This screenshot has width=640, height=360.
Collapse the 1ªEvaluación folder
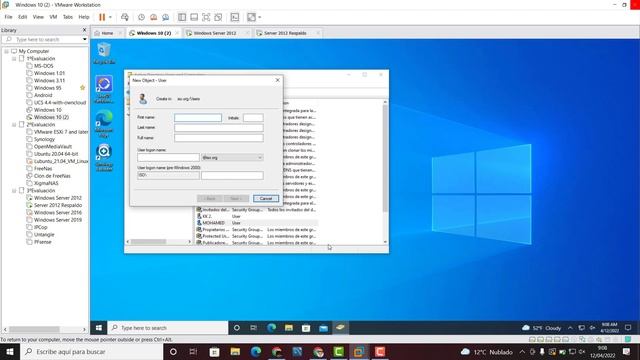pos(14,59)
